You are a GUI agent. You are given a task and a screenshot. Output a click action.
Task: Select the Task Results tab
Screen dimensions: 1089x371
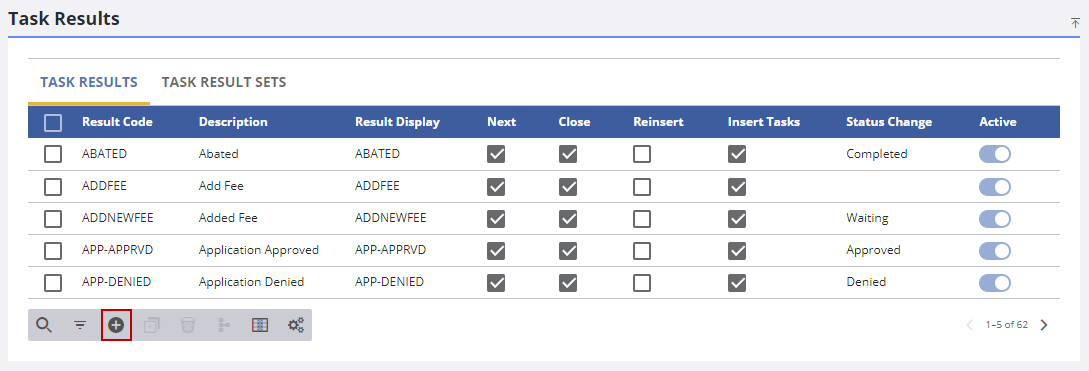click(89, 82)
